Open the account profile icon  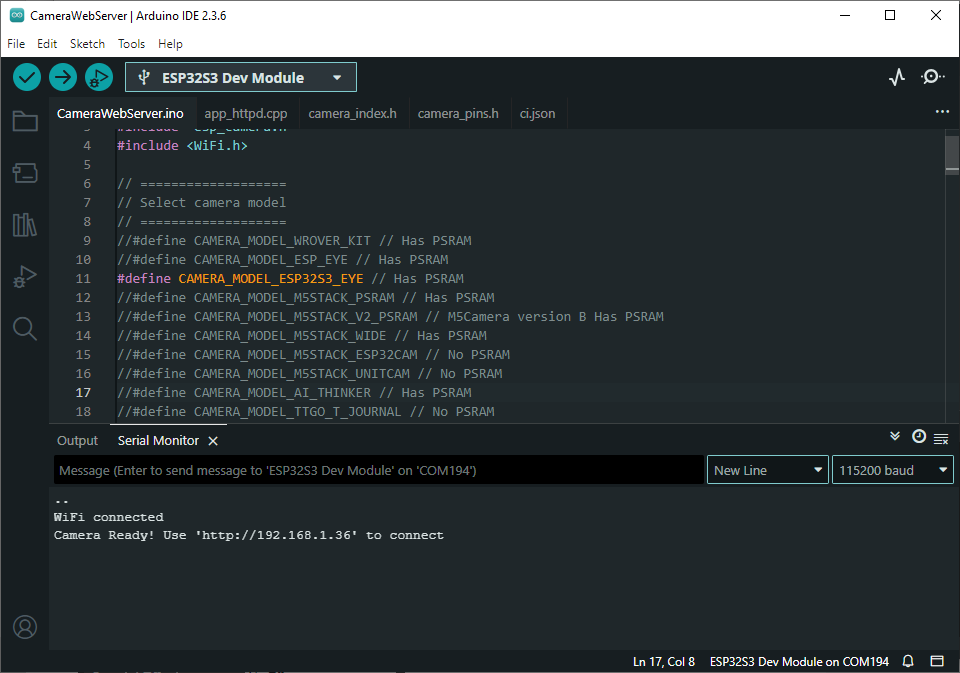(x=25, y=627)
